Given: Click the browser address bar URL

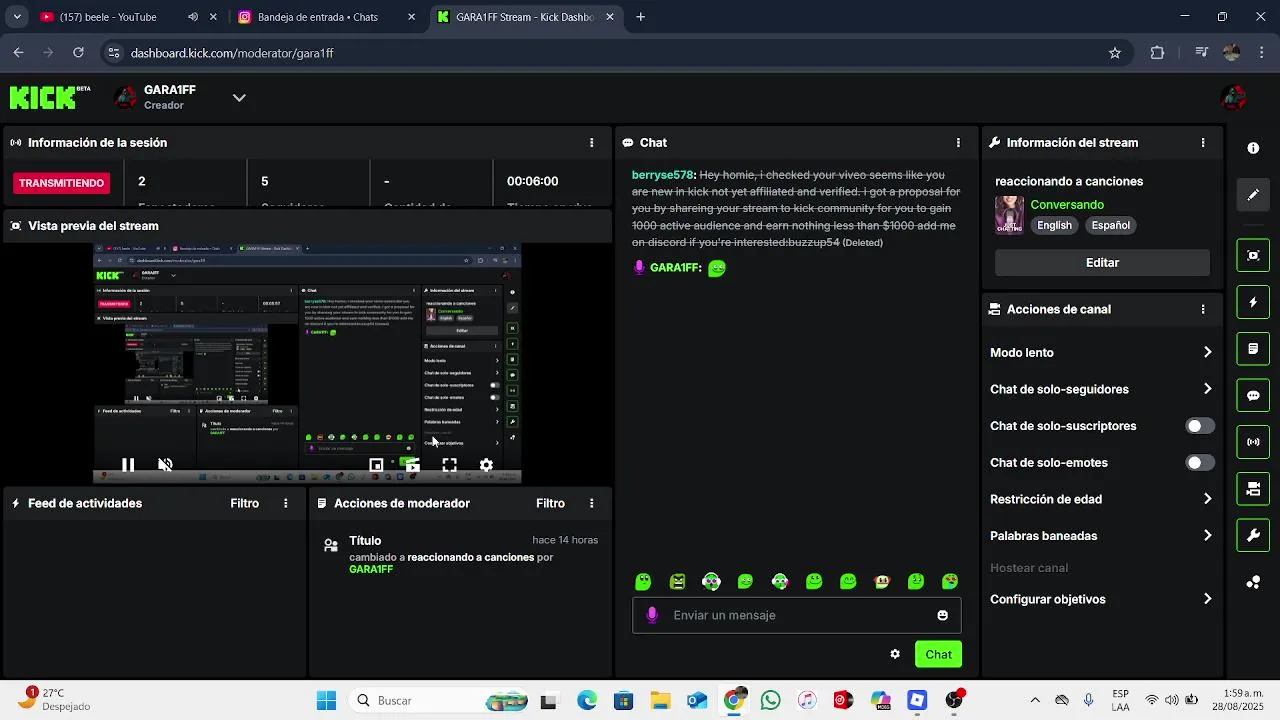Looking at the screenshot, I should [232, 53].
